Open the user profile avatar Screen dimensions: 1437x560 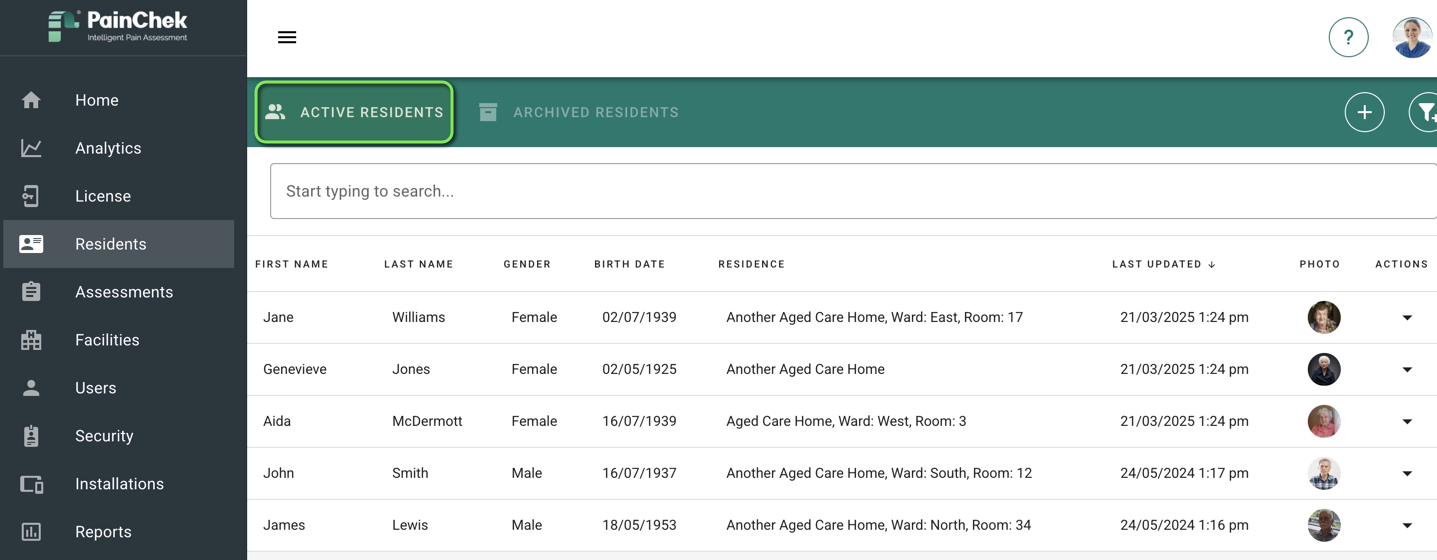click(x=1412, y=37)
